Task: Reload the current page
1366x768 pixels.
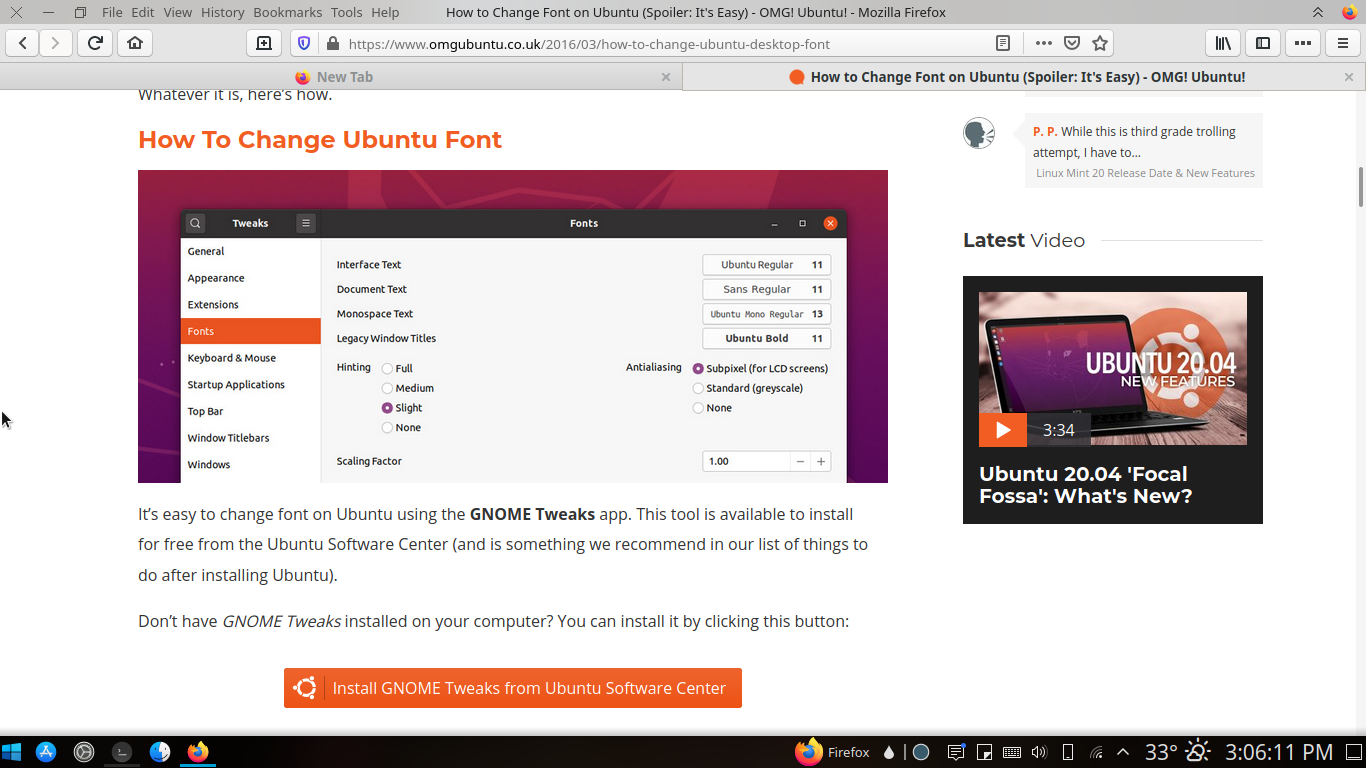Action: click(x=95, y=43)
